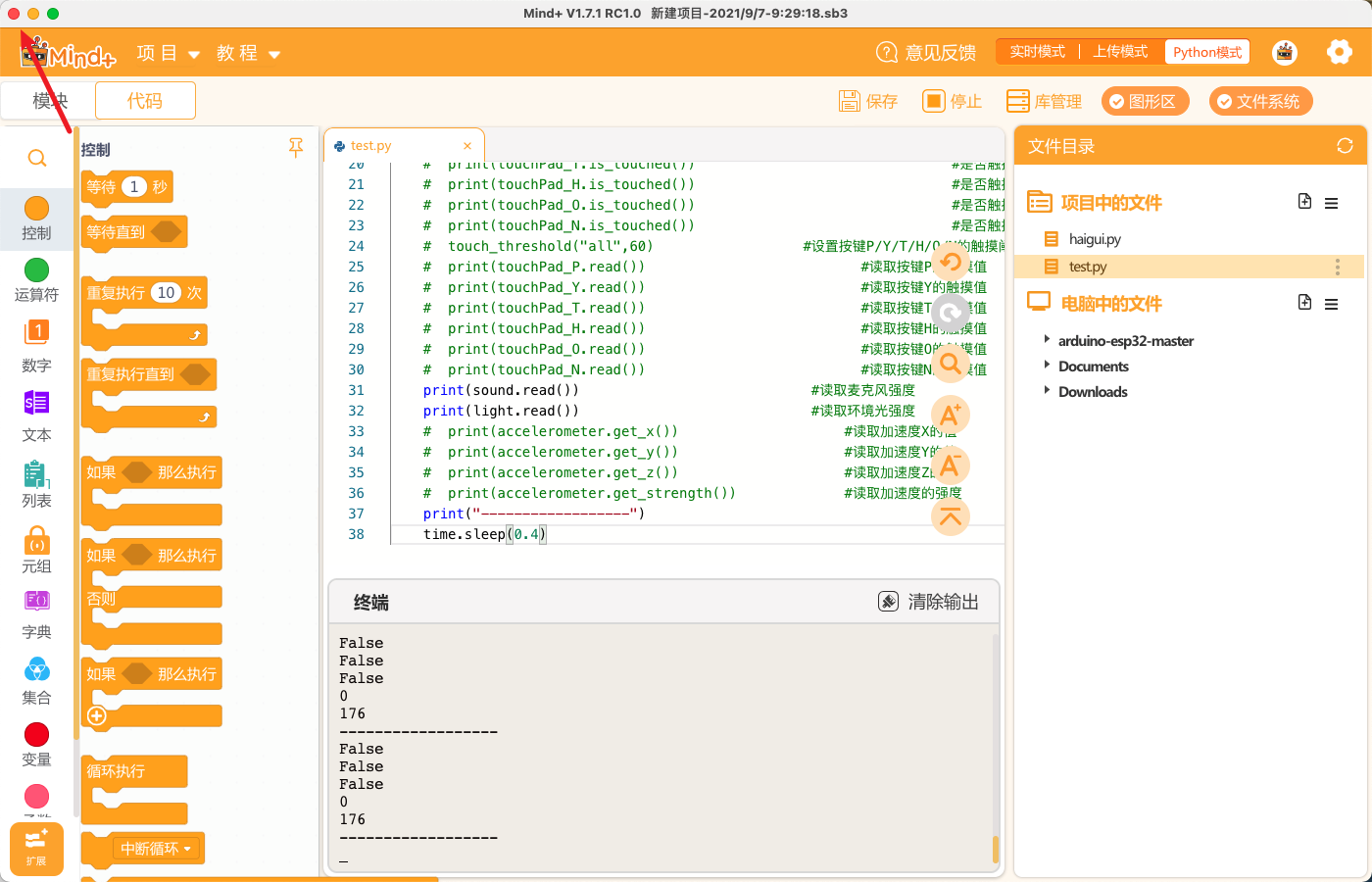Click the 停止 stop button

(953, 101)
